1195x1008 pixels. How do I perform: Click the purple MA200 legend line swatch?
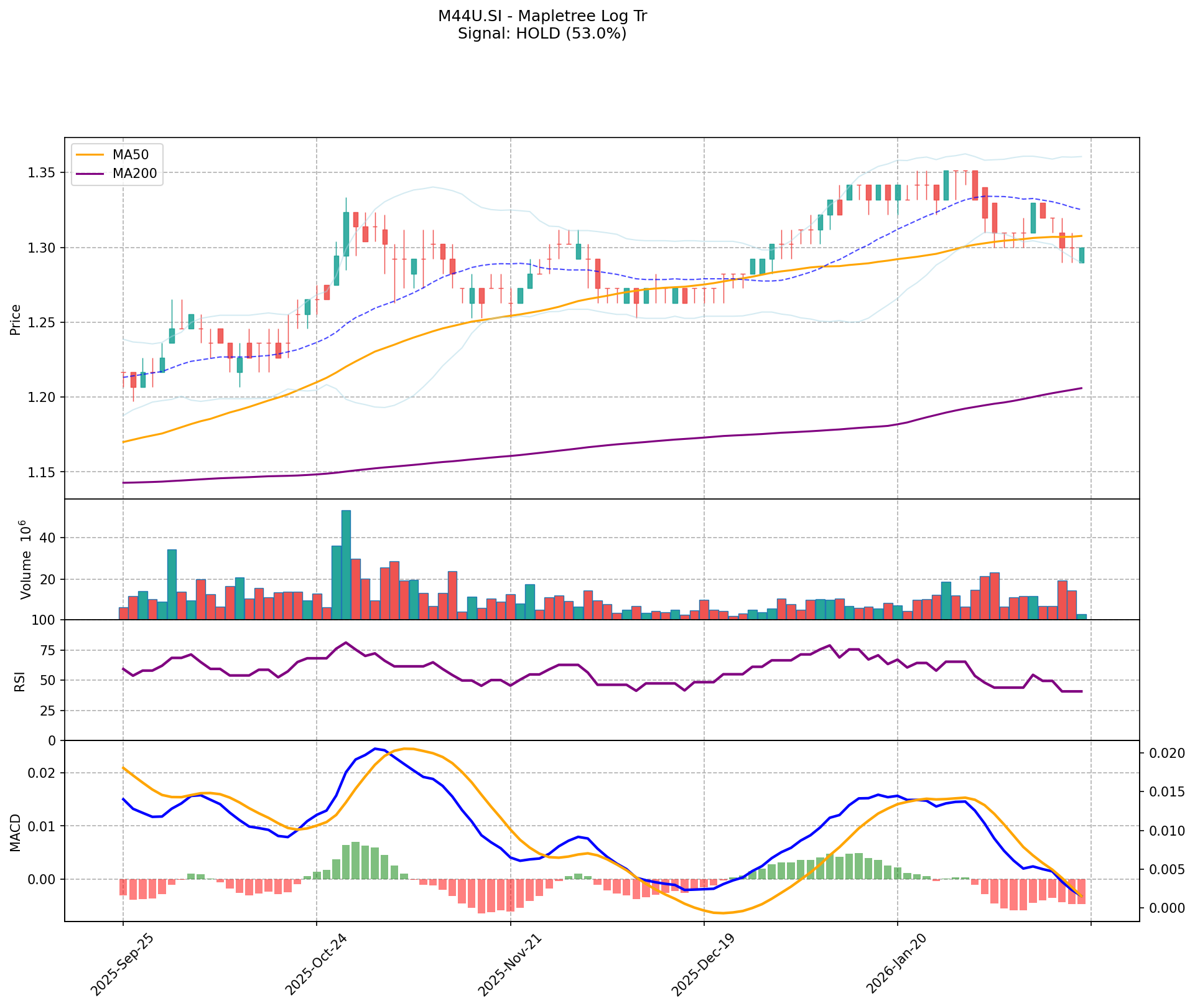(x=90, y=175)
